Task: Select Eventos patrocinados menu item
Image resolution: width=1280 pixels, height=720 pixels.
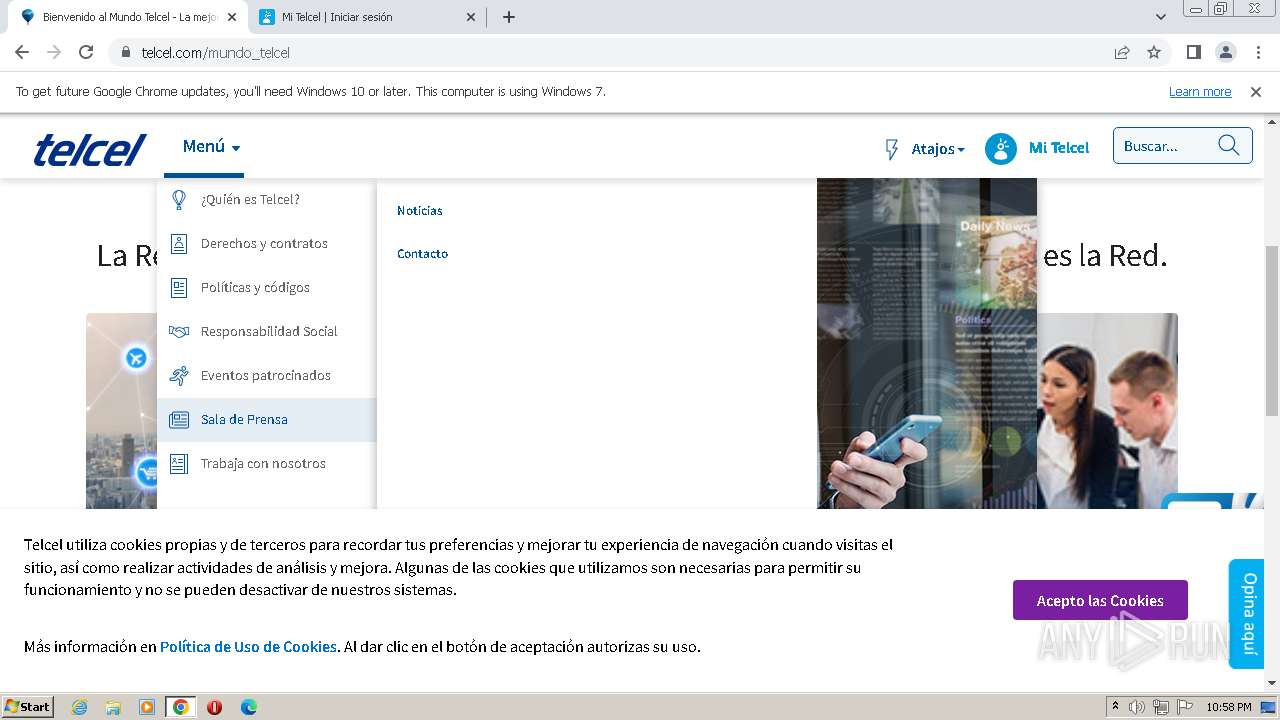Action: click(266, 376)
